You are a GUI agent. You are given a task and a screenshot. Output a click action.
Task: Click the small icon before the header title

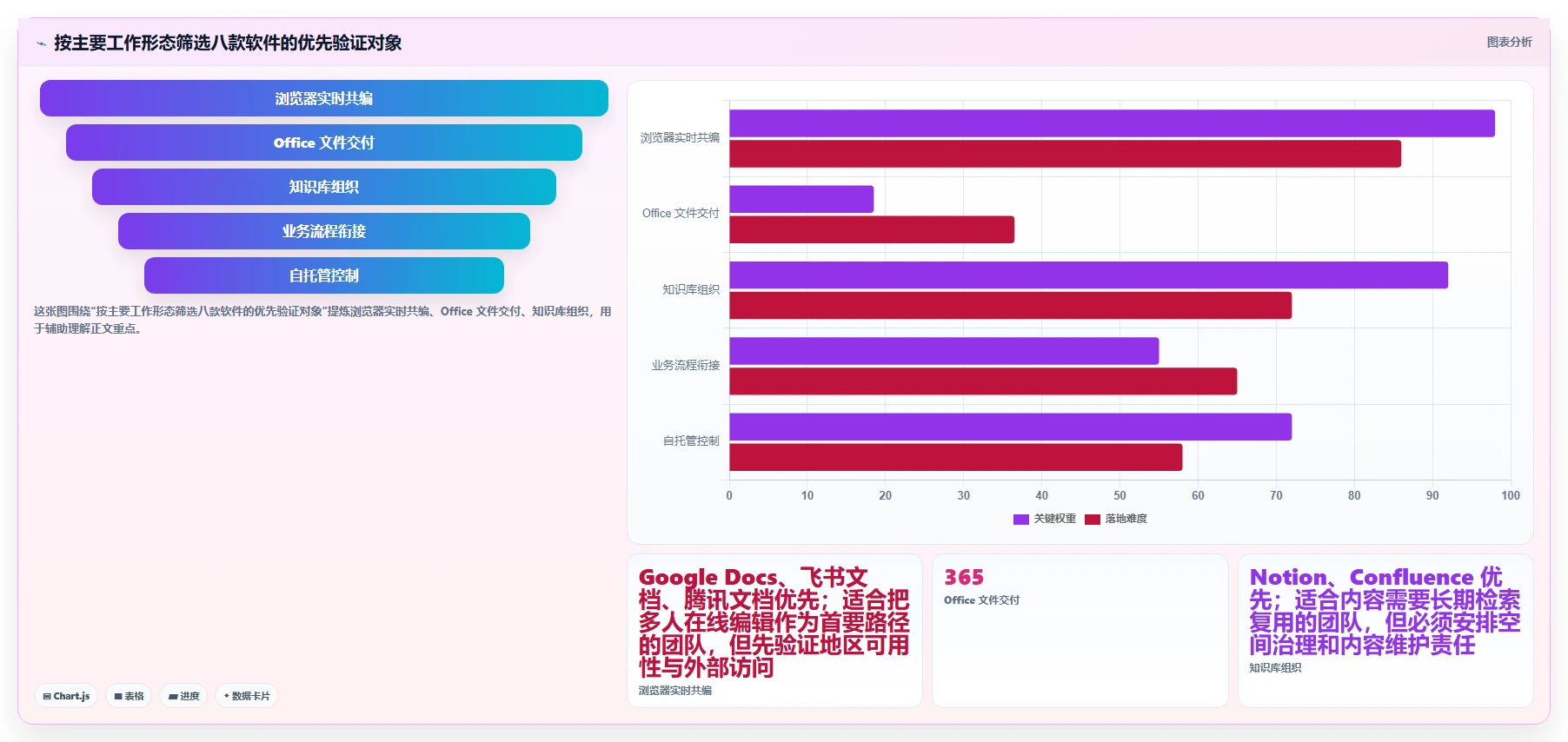point(41,43)
